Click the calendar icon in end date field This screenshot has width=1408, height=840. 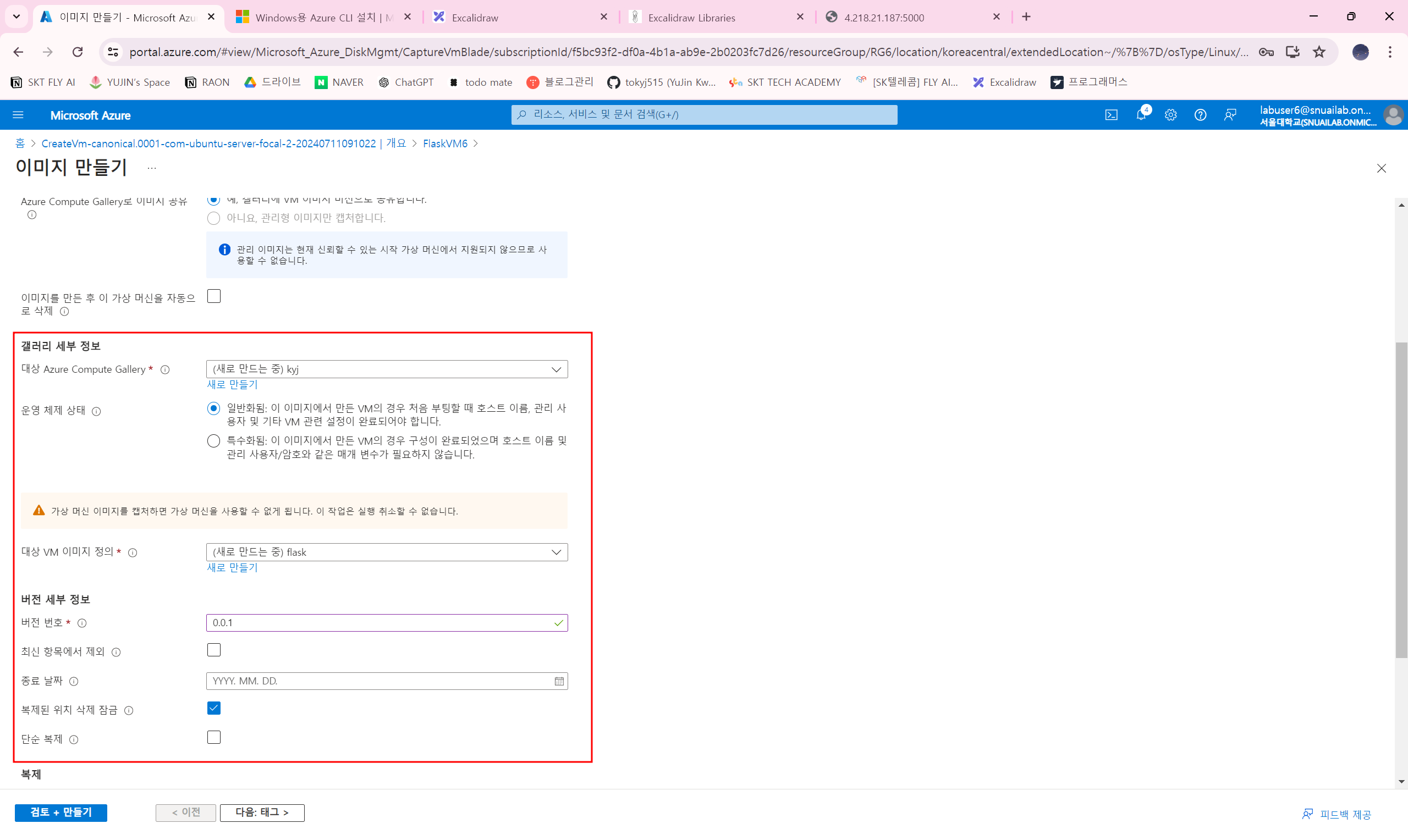click(x=559, y=681)
